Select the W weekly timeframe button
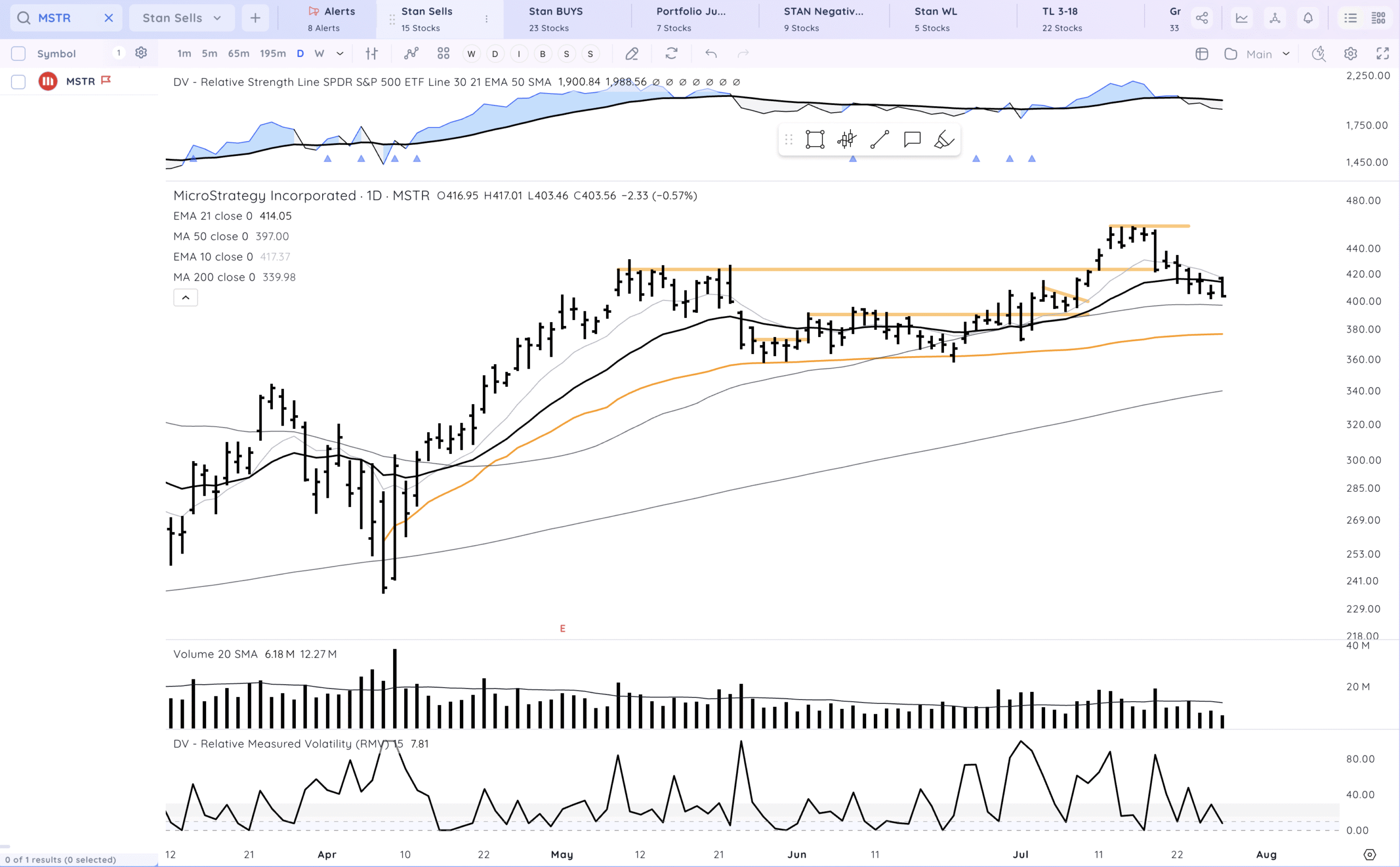This screenshot has height=867, width=1400. 319,54
